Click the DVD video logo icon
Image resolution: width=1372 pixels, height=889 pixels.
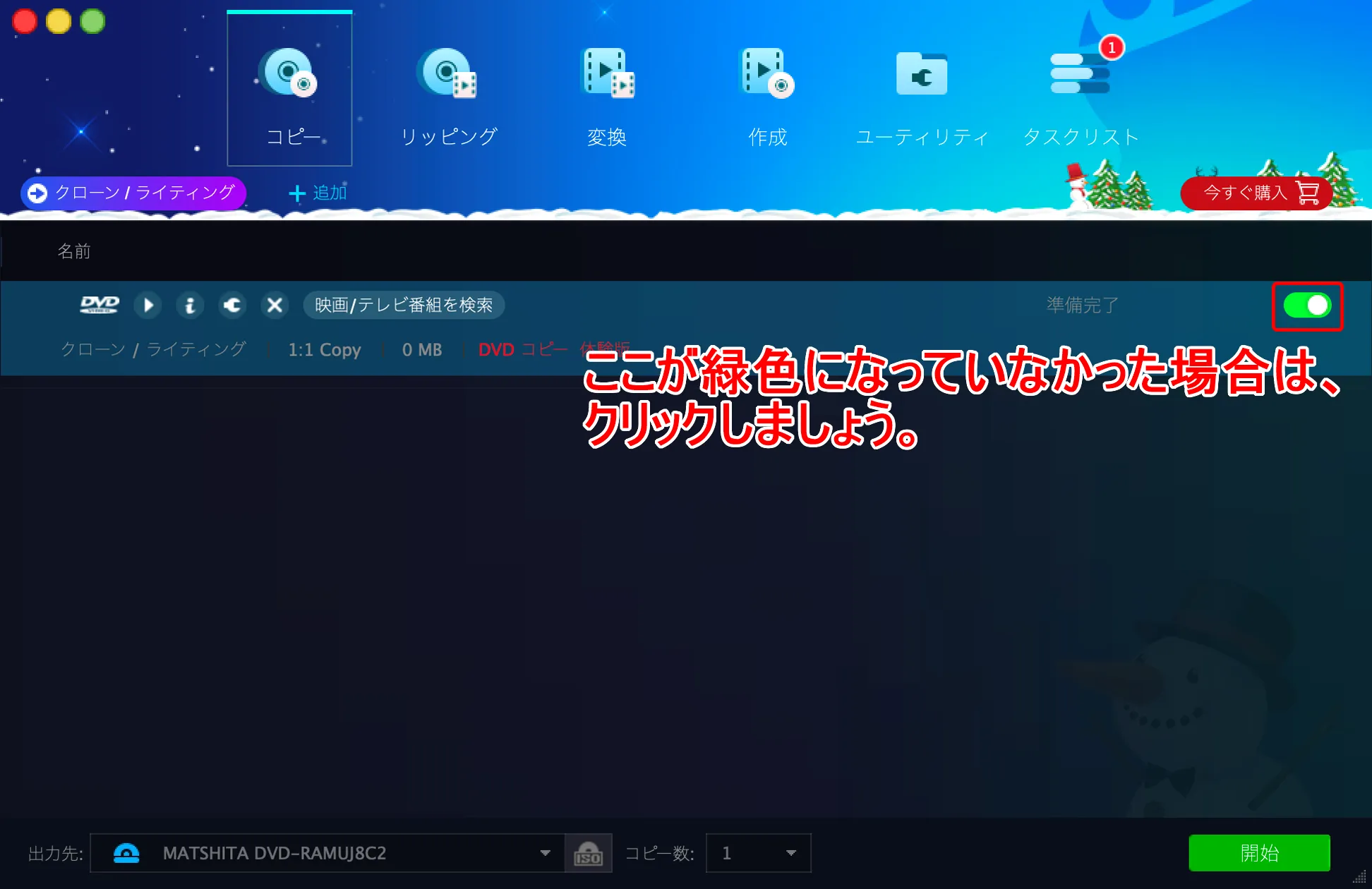tap(100, 305)
